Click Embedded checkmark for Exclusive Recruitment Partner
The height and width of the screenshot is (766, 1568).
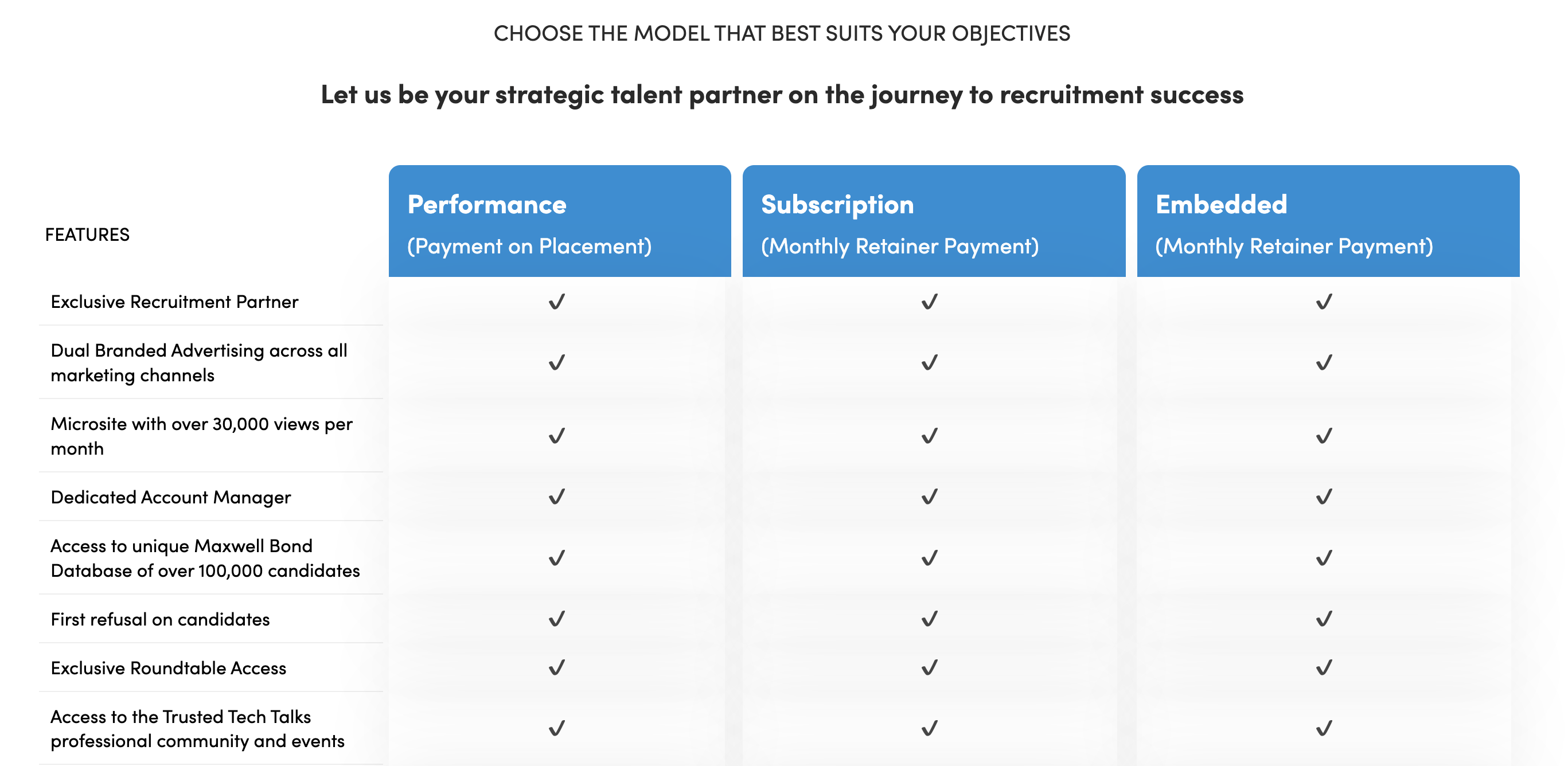1324,302
